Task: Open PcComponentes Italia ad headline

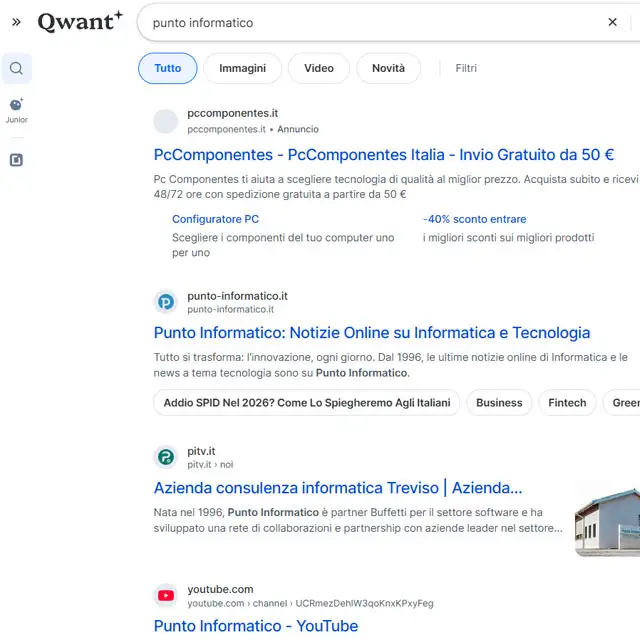Action: tap(384, 155)
